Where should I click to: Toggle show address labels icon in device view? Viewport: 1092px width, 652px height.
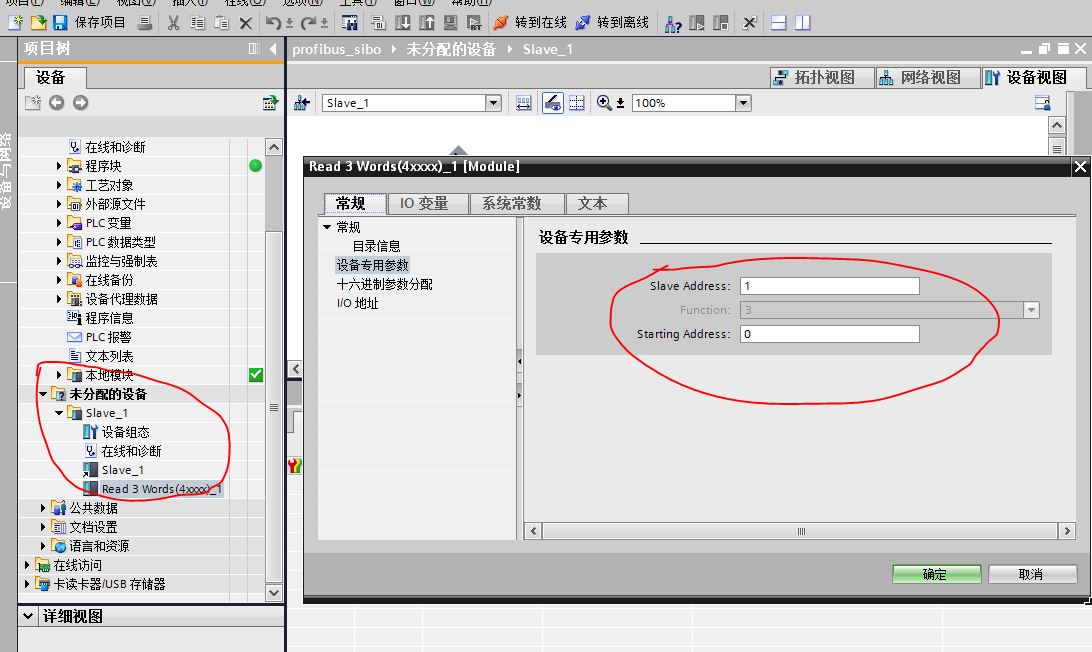pos(524,103)
